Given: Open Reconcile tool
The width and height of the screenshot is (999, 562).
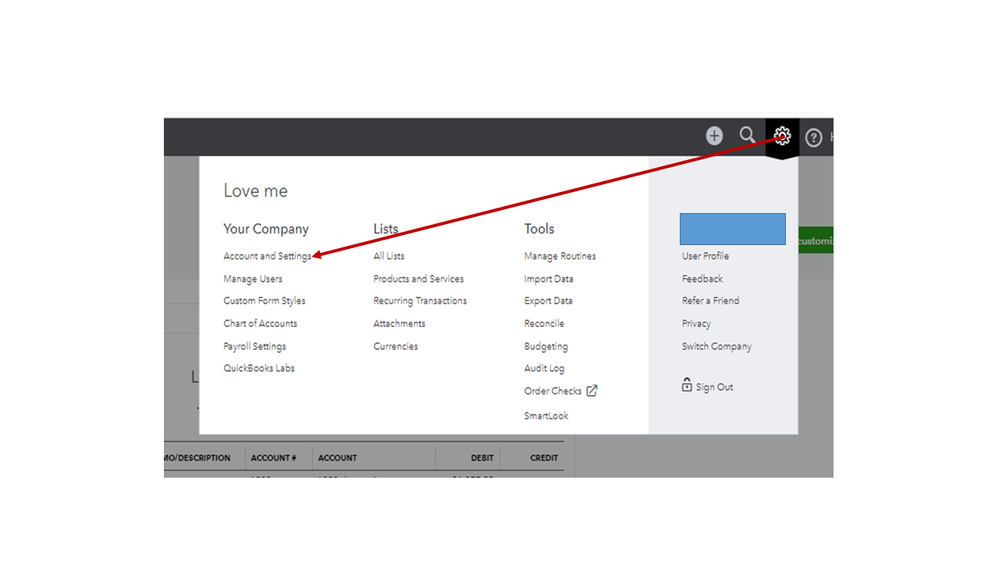Looking at the screenshot, I should [x=544, y=324].
